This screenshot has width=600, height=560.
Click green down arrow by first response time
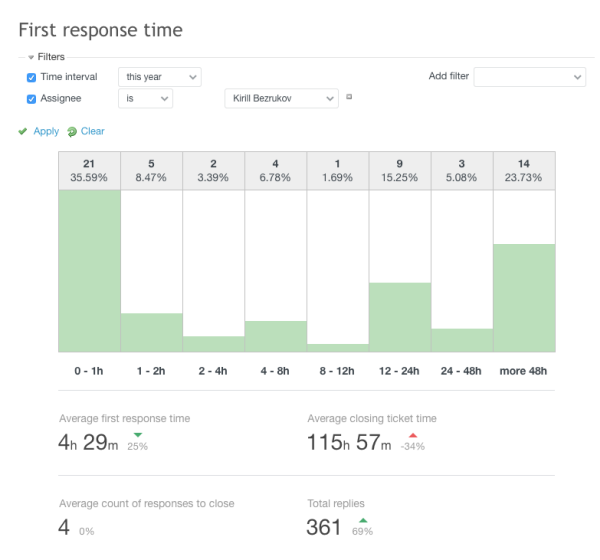pos(137,434)
